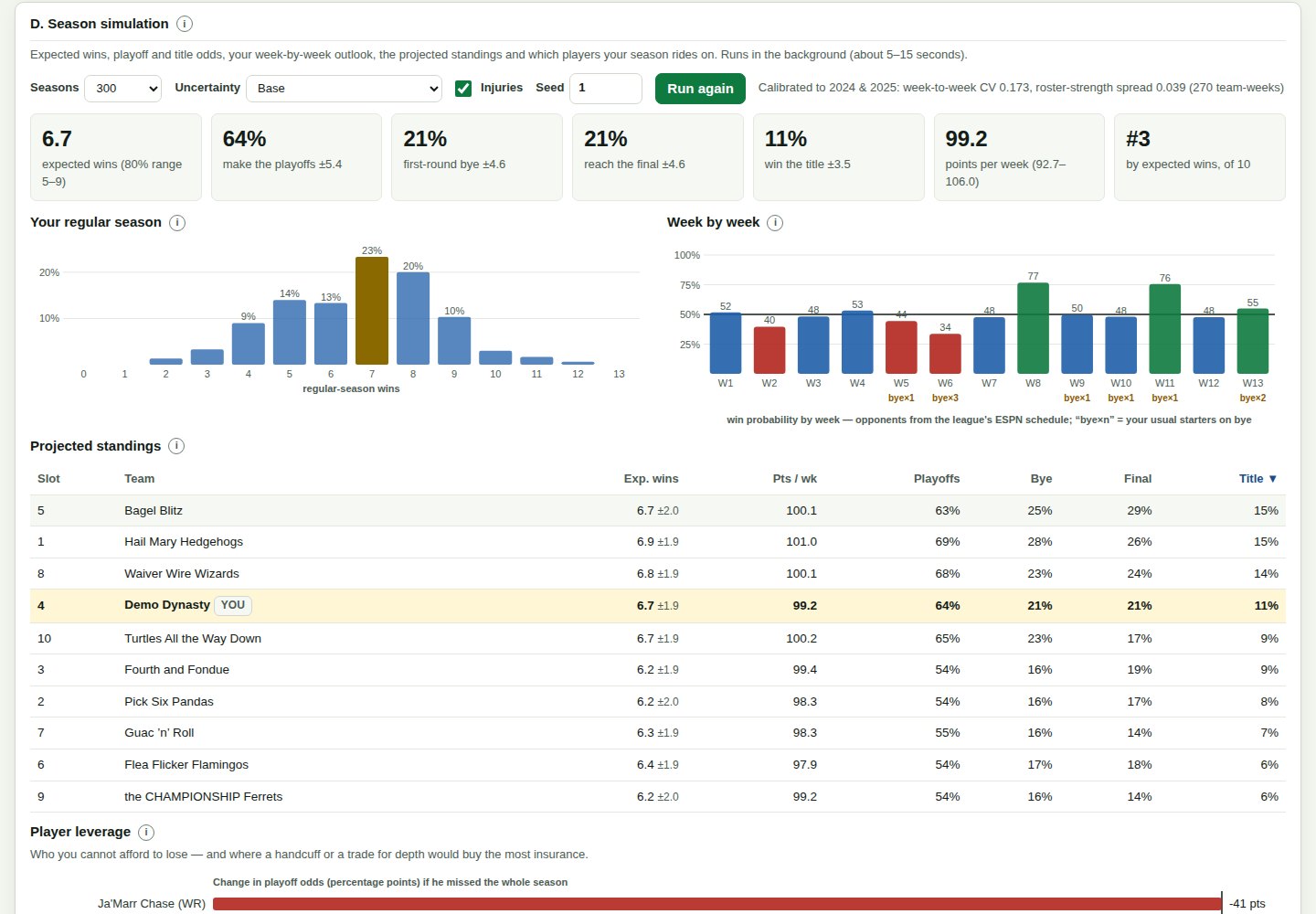Click Waiver Wire Wizards in standings

tap(182, 574)
